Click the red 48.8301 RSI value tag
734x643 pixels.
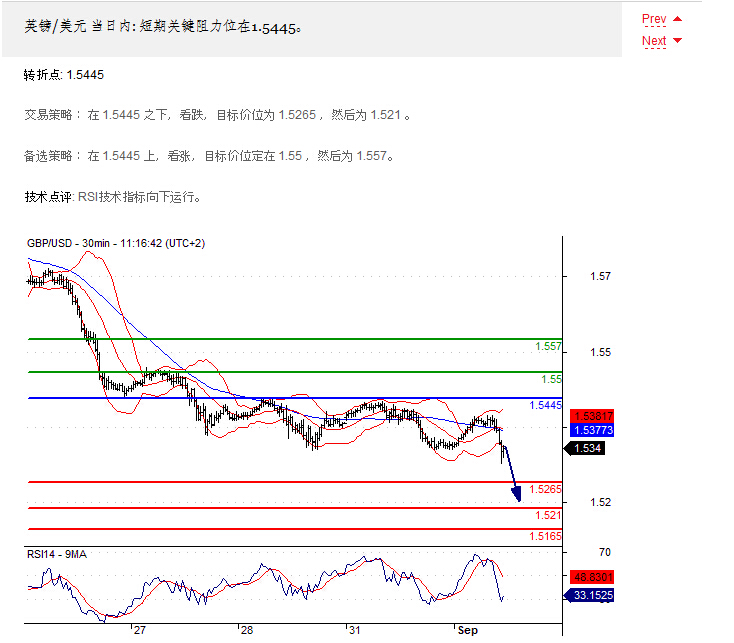point(592,577)
